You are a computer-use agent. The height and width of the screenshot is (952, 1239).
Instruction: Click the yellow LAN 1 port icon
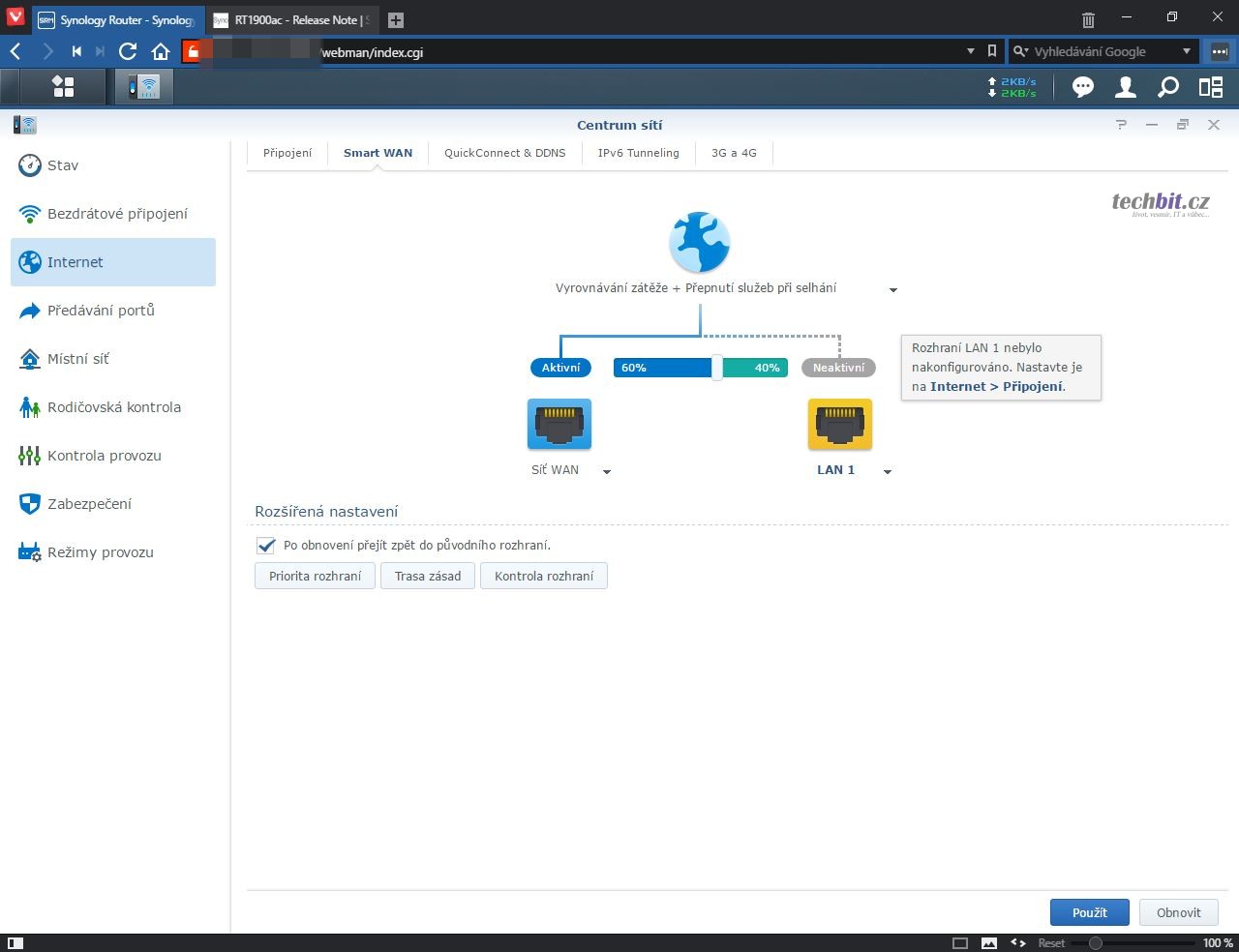coord(839,425)
